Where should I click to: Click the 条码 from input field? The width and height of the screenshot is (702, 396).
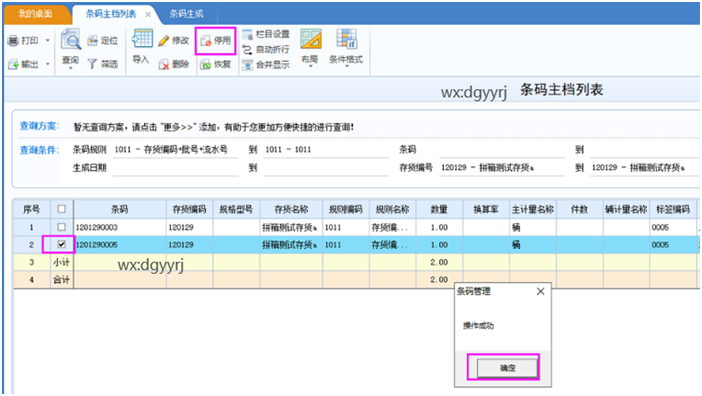tap(502, 149)
